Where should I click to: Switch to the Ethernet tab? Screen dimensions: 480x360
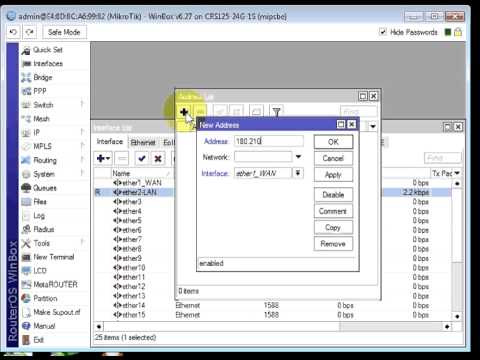point(143,143)
